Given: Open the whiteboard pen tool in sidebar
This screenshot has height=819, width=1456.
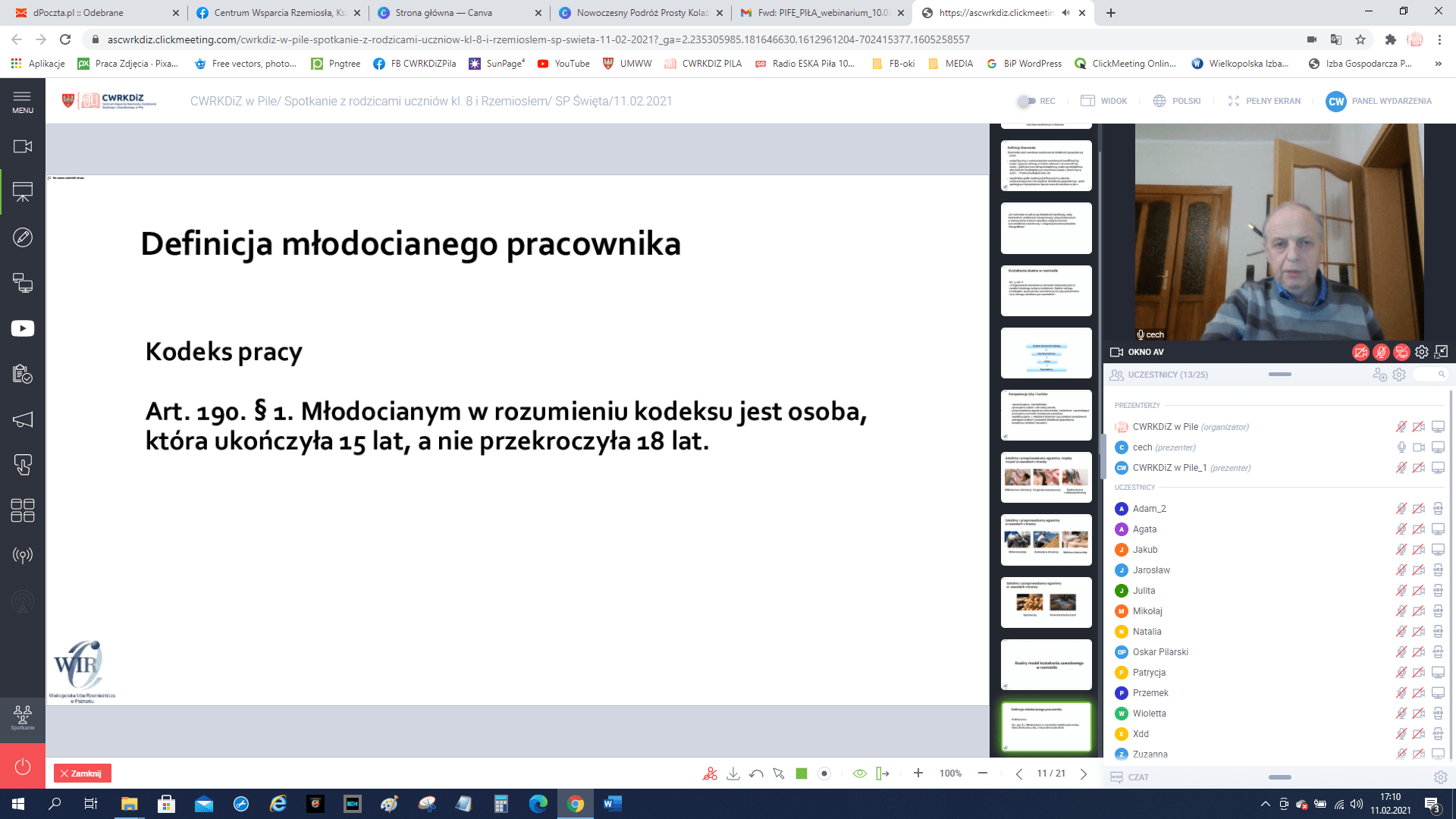Looking at the screenshot, I should pyautogui.click(x=23, y=237).
